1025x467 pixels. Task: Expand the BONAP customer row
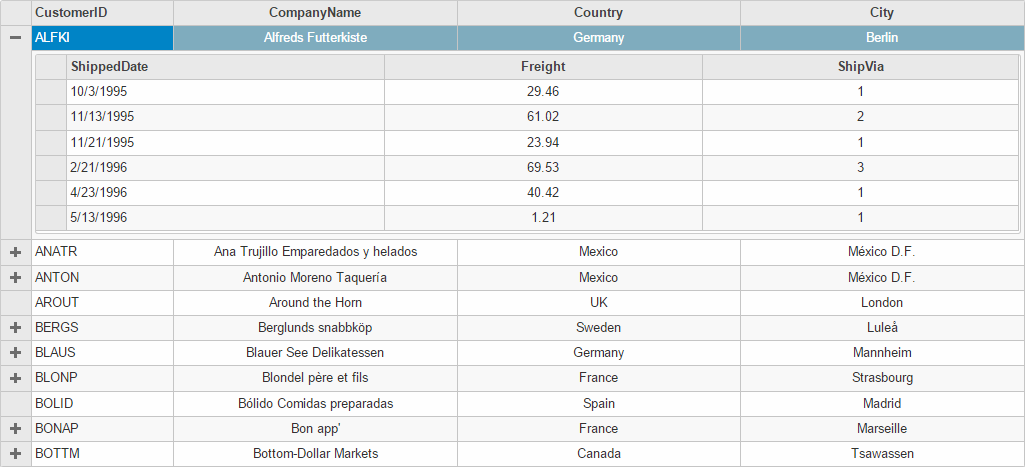click(x=15, y=428)
